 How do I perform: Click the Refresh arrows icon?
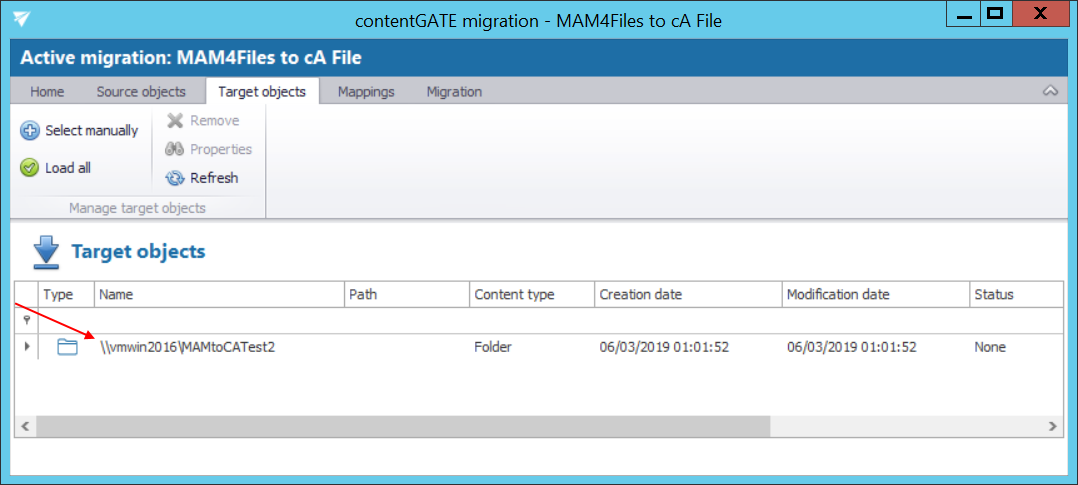pos(175,178)
